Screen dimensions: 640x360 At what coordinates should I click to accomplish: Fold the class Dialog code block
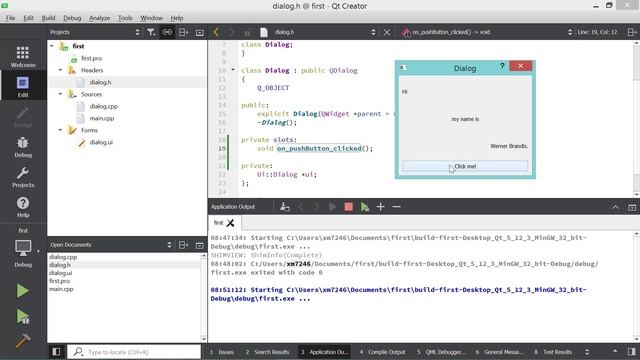pos(233,70)
